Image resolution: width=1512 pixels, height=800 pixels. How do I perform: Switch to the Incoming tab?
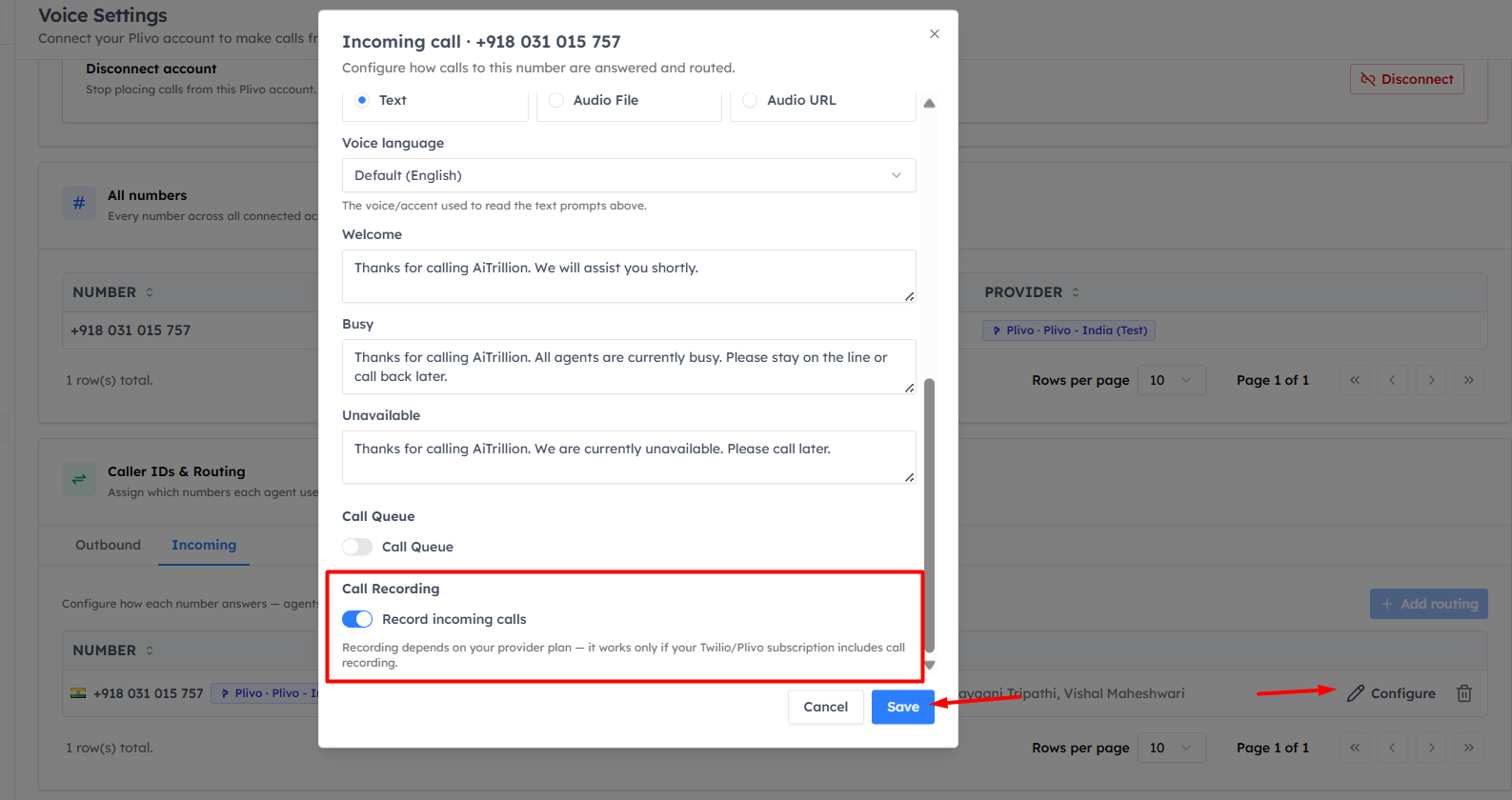pyautogui.click(x=204, y=545)
